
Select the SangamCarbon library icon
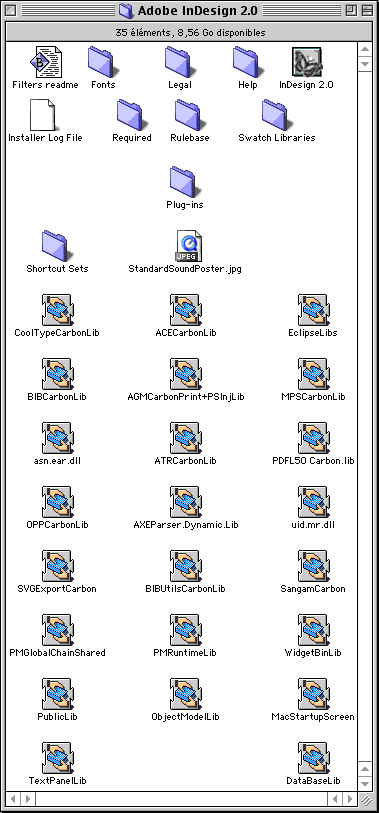coord(313,566)
